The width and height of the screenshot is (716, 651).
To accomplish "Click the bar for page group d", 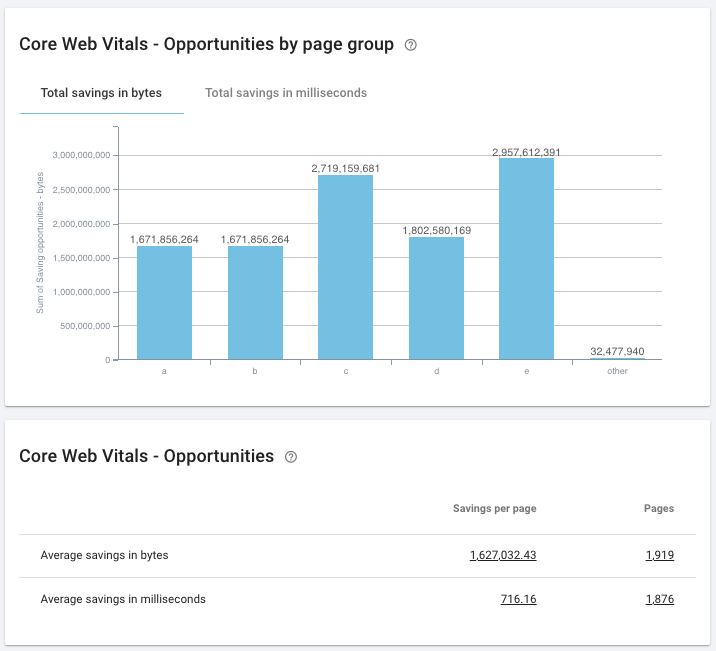I will [436, 298].
